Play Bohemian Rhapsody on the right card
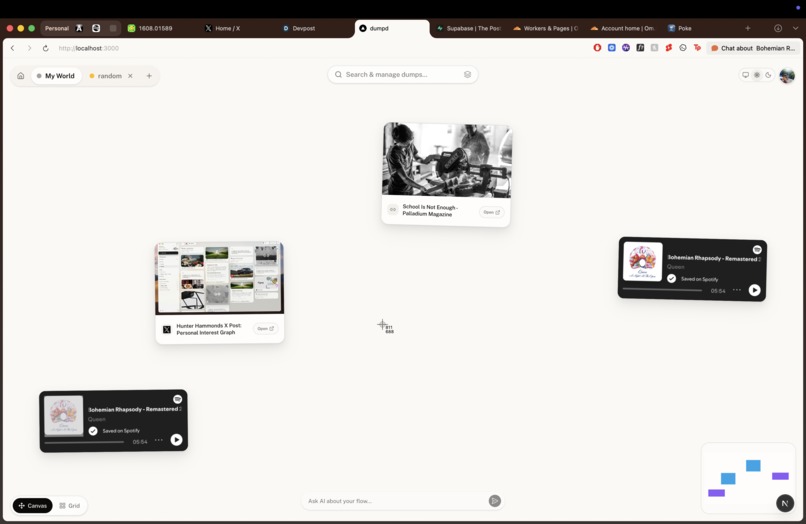 754,290
